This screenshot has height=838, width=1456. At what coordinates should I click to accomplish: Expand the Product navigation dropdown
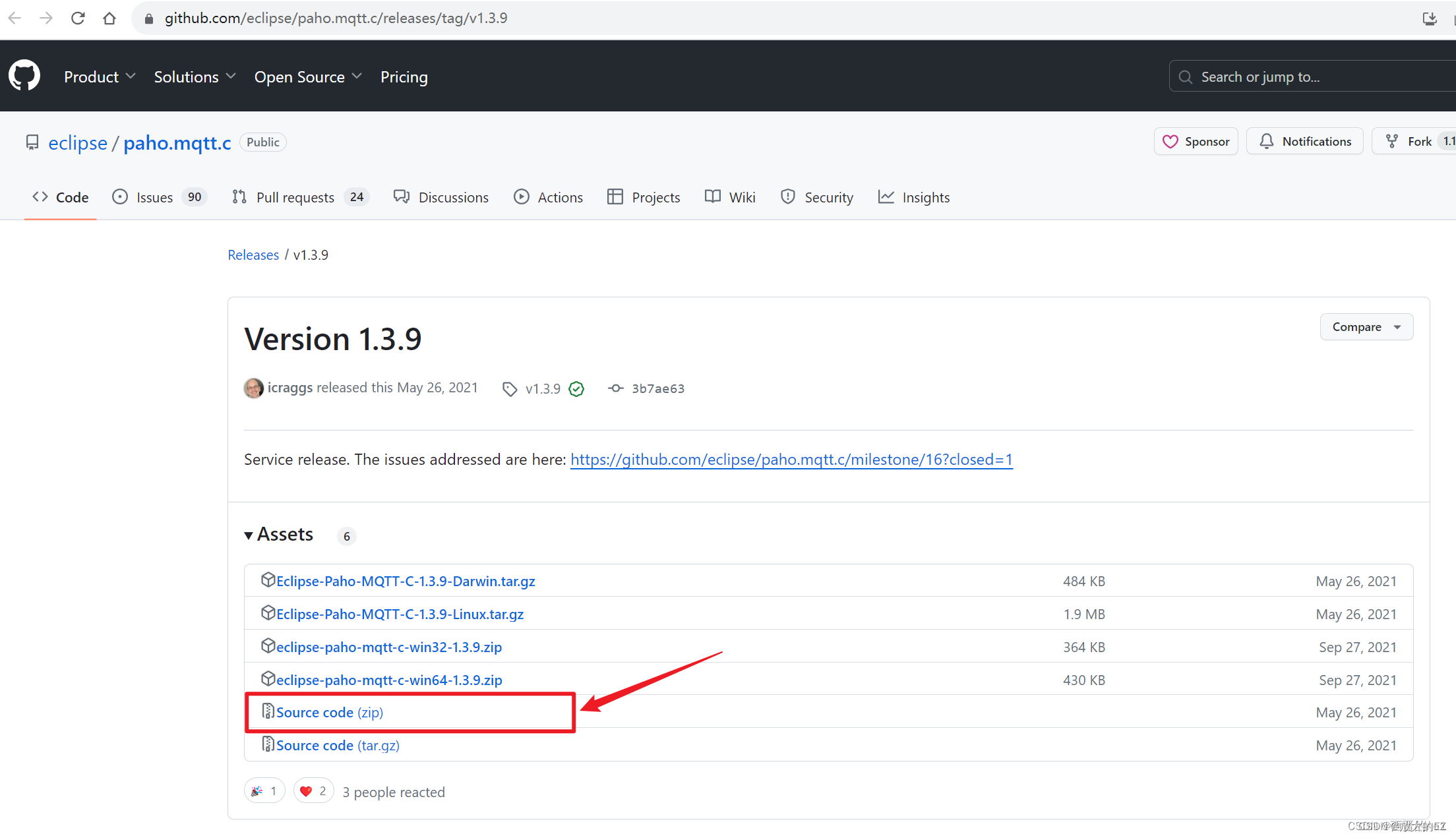click(100, 76)
